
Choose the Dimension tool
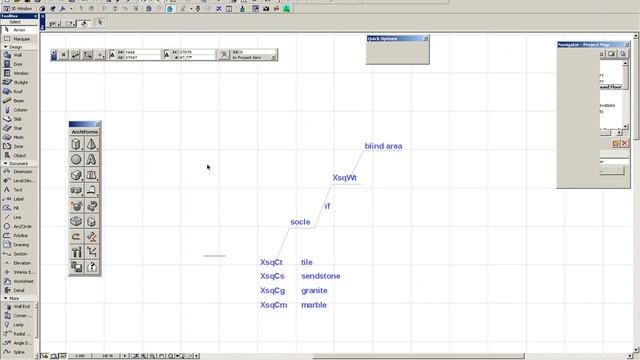click(x=18, y=171)
